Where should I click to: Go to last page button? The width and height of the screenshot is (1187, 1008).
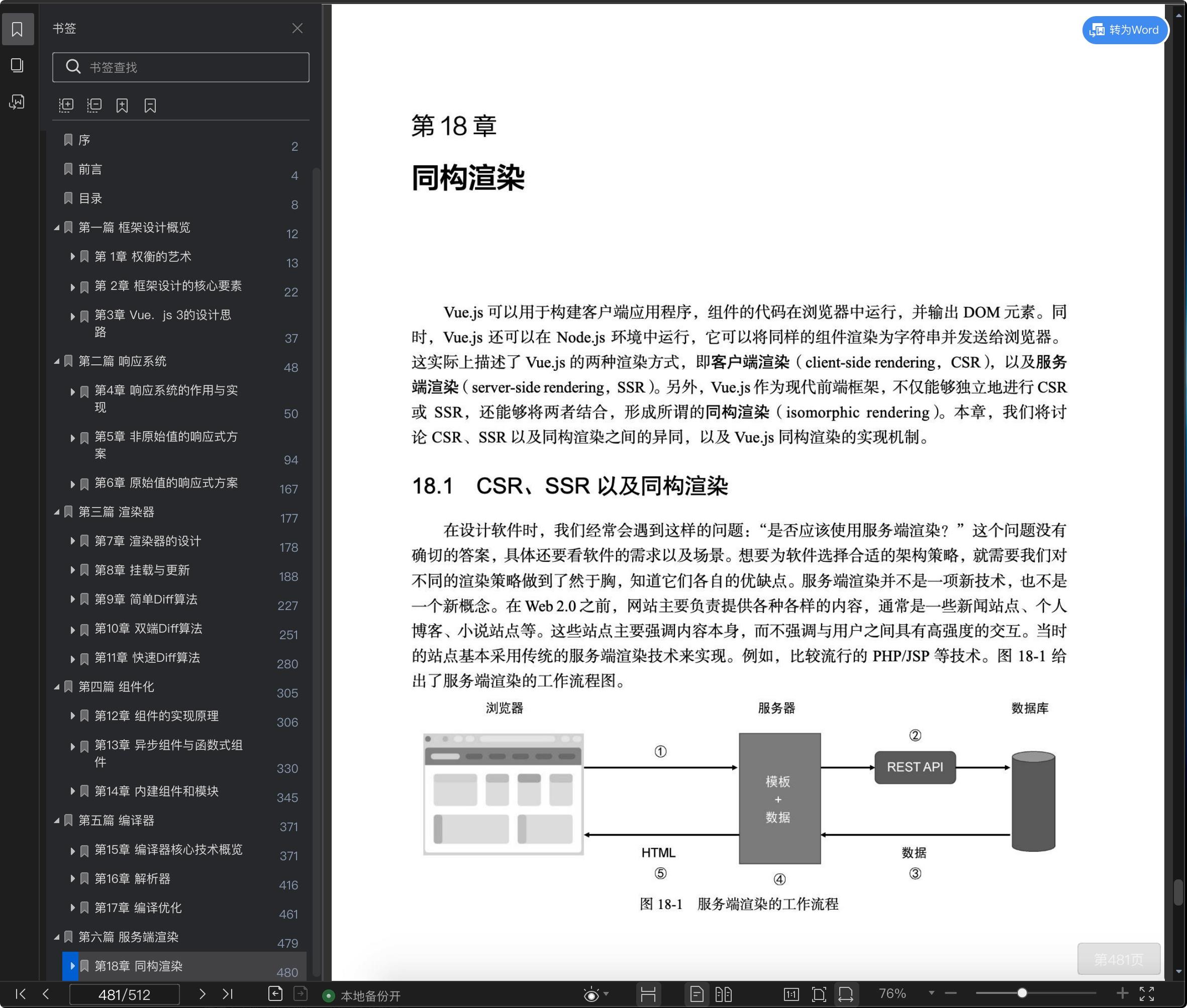pyautogui.click(x=228, y=994)
